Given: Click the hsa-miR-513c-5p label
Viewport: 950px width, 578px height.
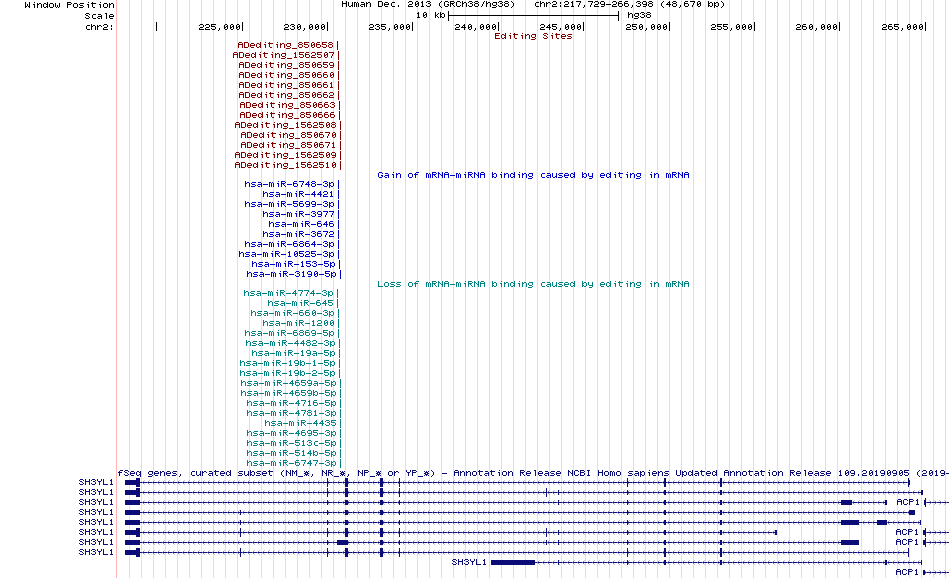Looking at the screenshot, I should [291, 443].
